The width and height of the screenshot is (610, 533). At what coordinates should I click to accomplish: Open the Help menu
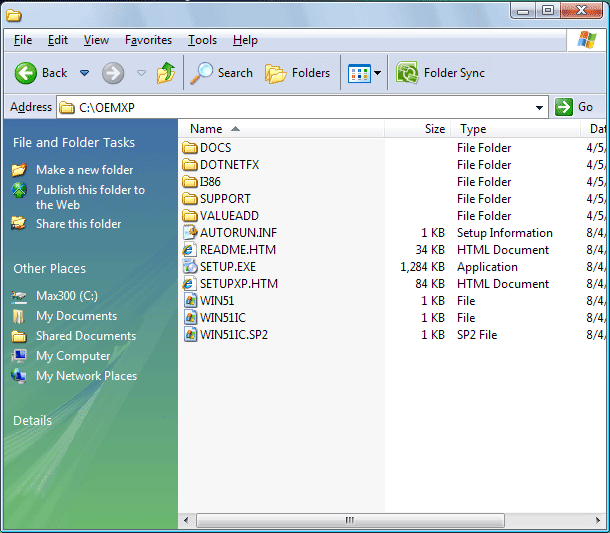click(x=245, y=40)
